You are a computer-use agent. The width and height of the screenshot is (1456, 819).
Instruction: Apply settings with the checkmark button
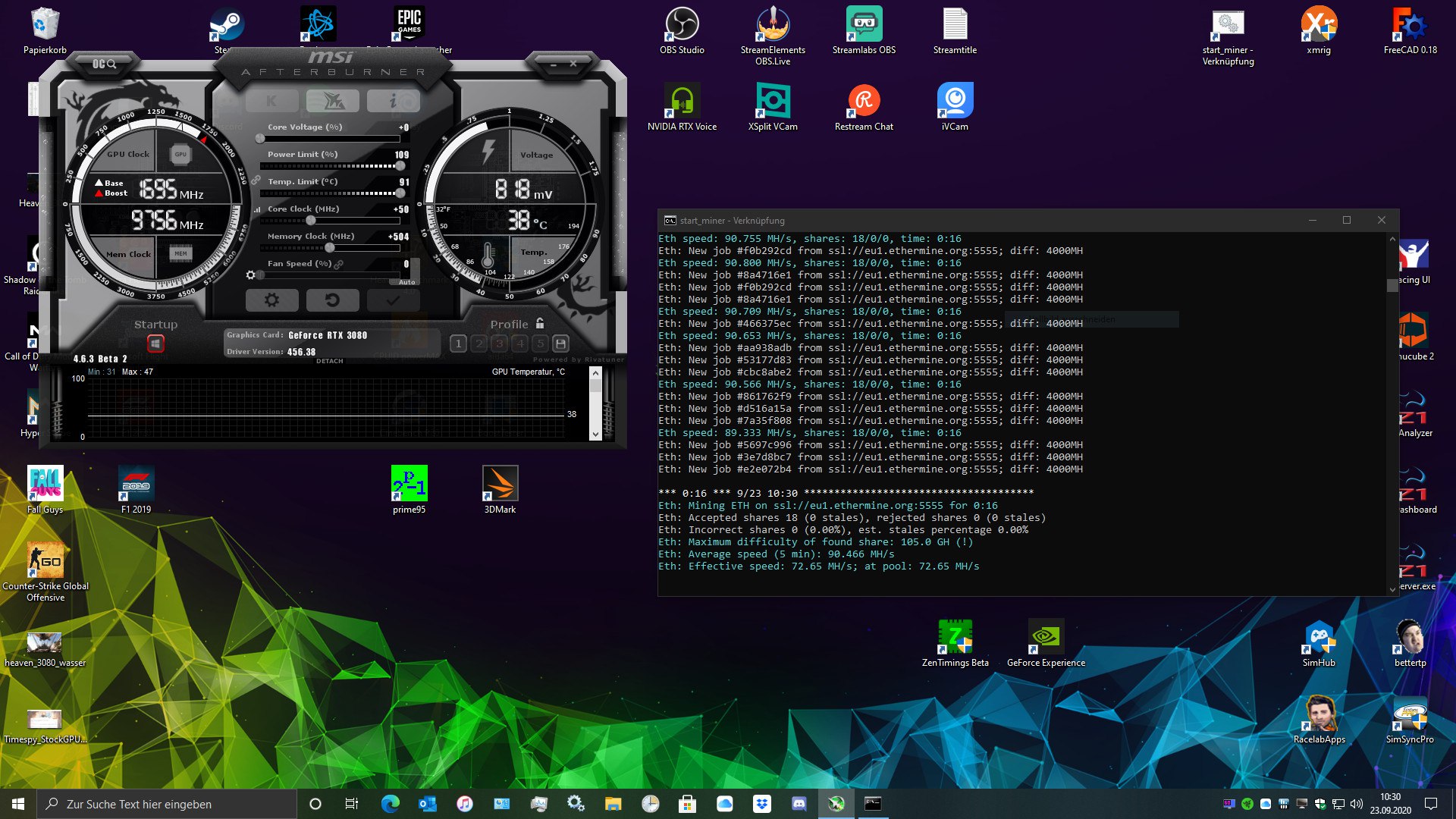[x=393, y=300]
